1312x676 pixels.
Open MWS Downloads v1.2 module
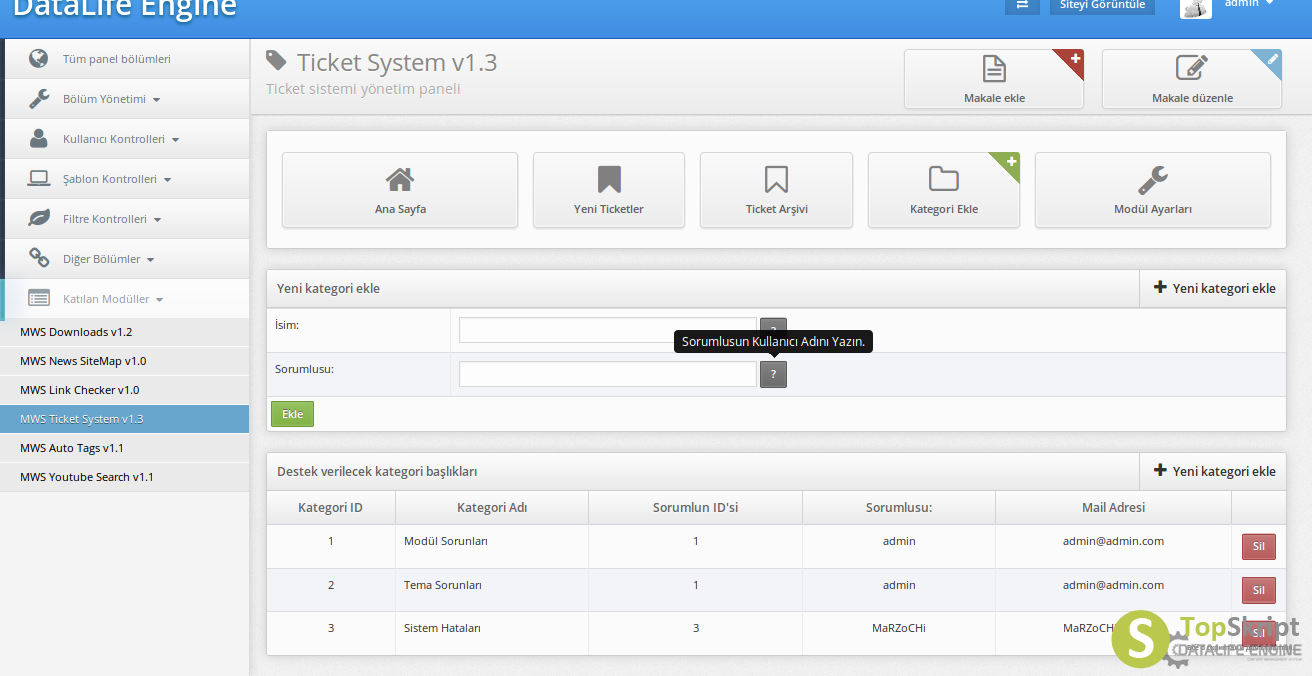[x=124, y=332]
